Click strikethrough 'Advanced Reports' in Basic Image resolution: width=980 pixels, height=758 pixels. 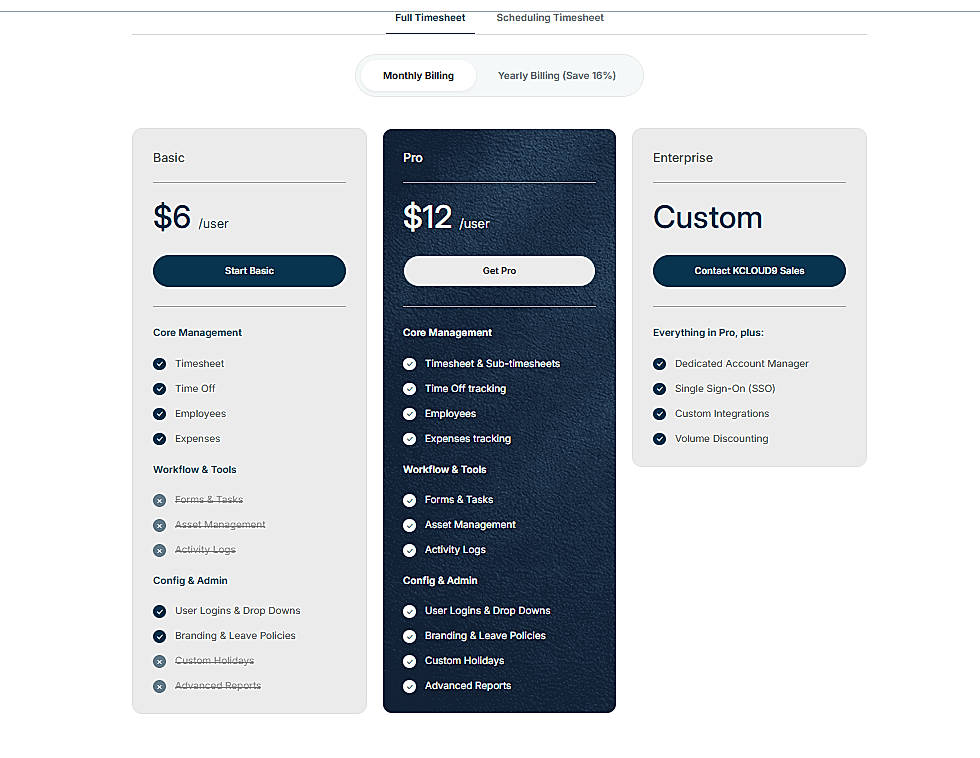click(218, 686)
